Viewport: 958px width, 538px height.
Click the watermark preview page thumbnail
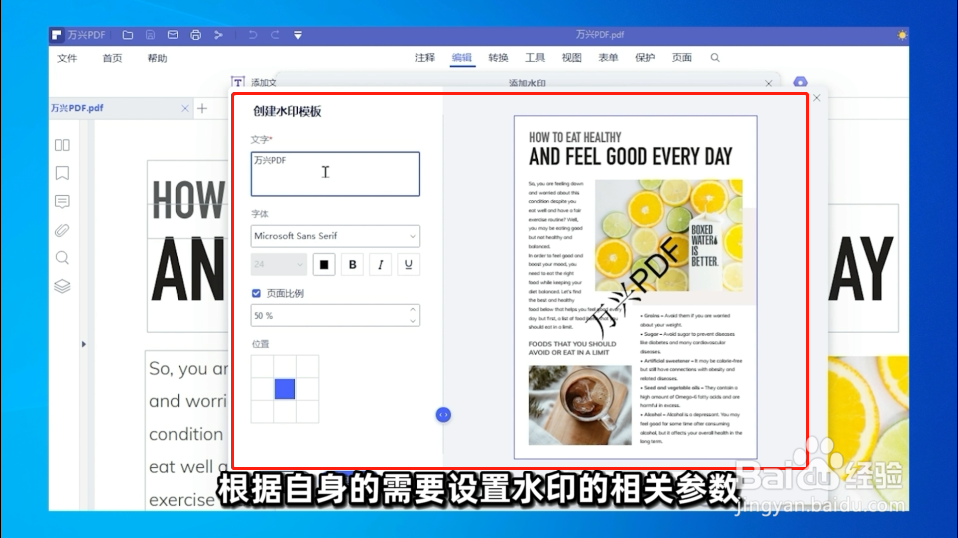(x=635, y=287)
